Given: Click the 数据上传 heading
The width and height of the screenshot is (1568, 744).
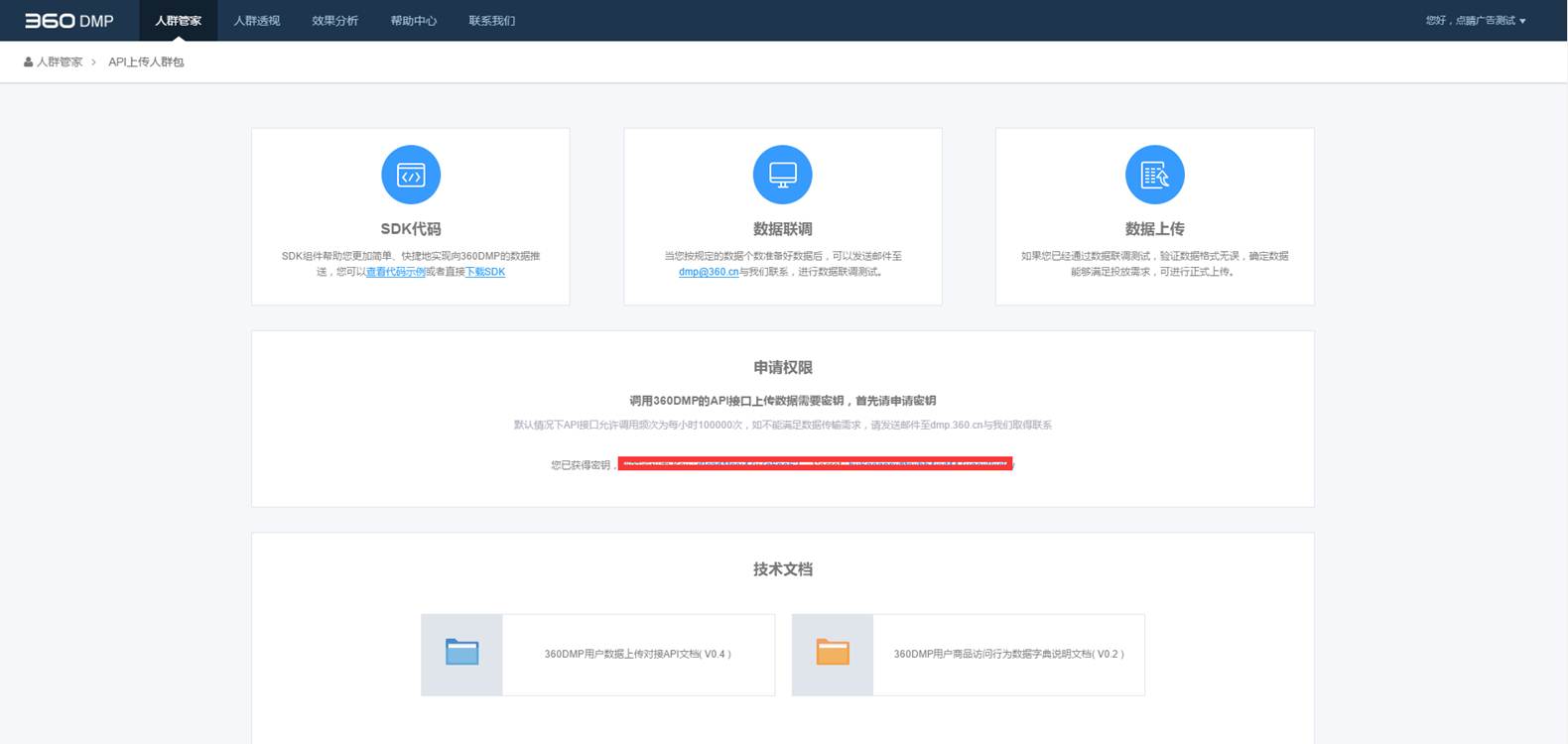Looking at the screenshot, I should (x=1155, y=229).
